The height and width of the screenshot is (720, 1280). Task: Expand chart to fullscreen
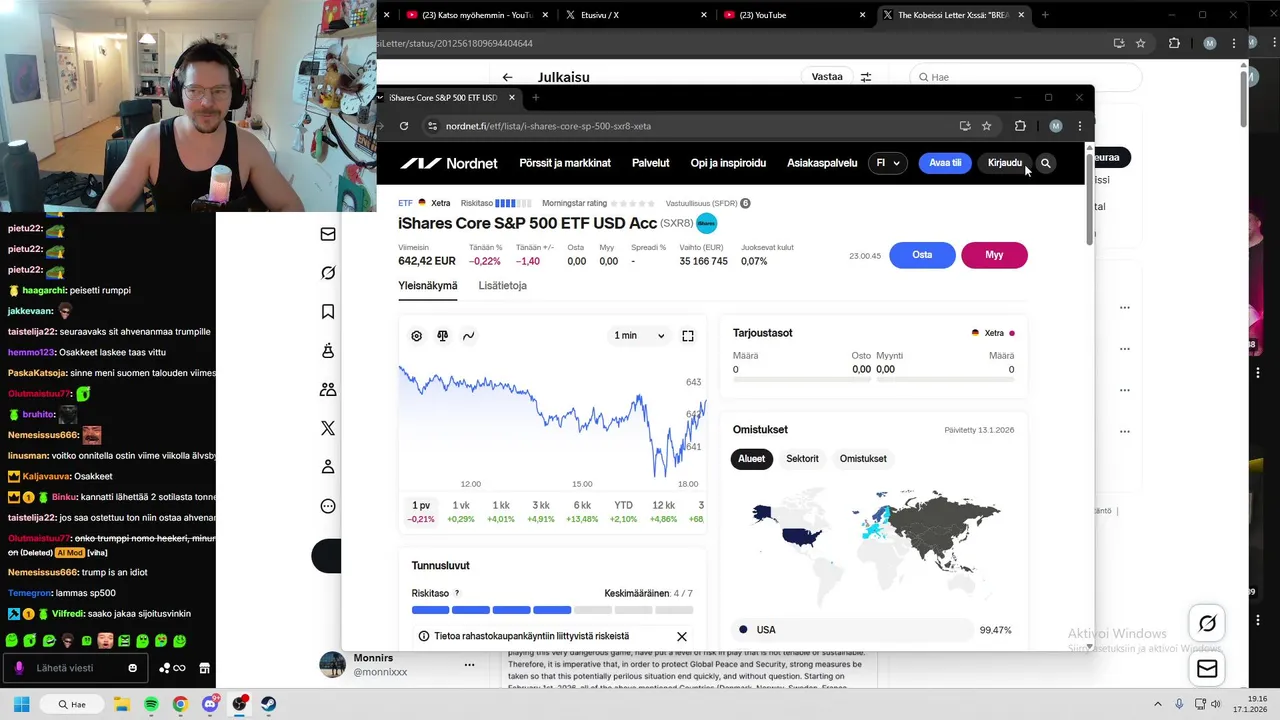688,336
